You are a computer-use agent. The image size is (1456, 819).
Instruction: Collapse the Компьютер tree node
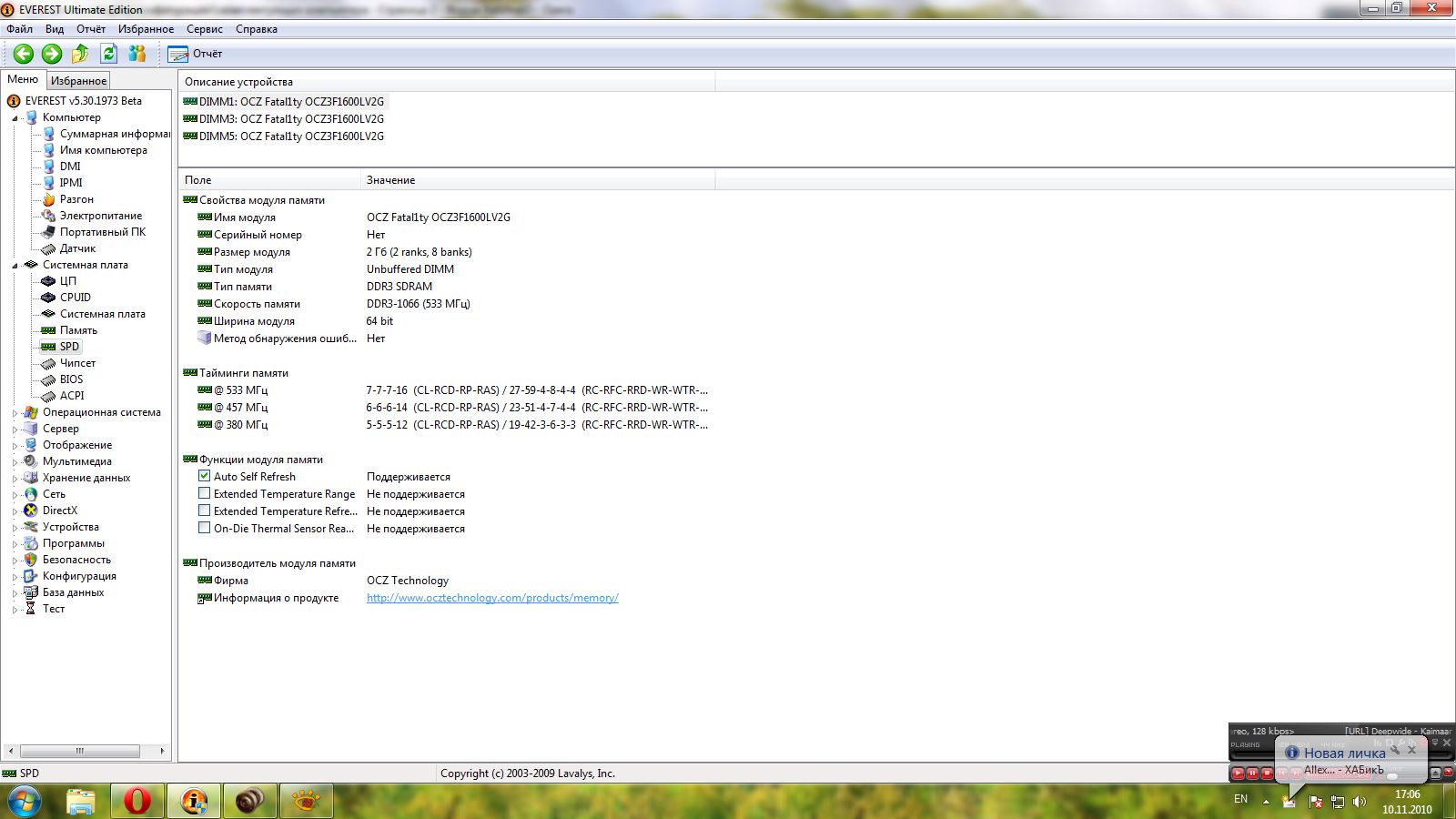[15, 118]
